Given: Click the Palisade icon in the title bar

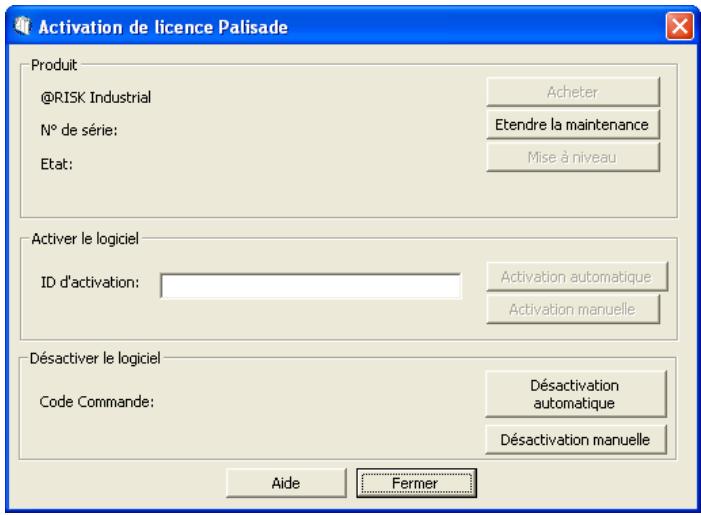Looking at the screenshot, I should coord(22,25).
